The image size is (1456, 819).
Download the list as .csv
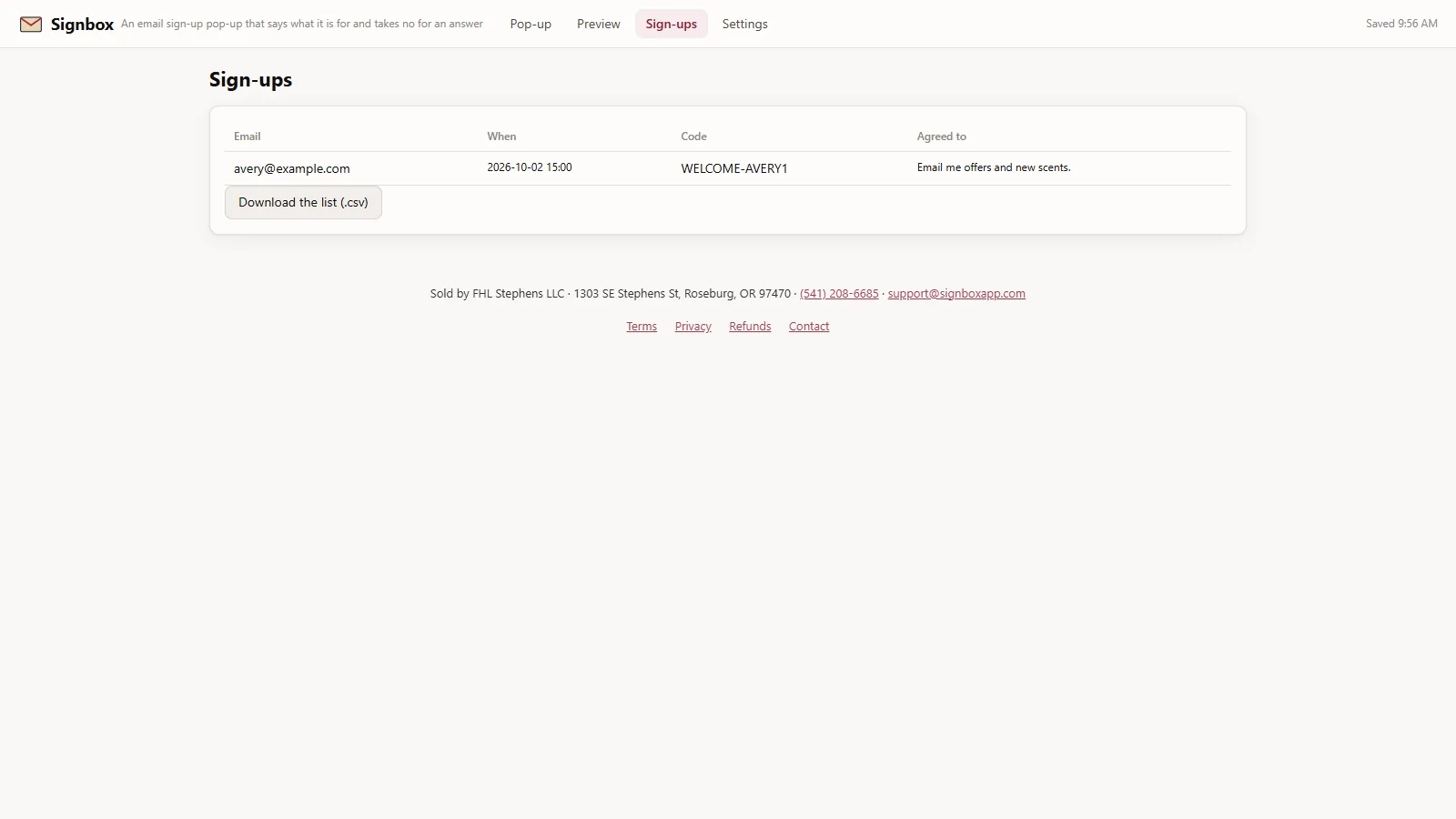tap(303, 202)
